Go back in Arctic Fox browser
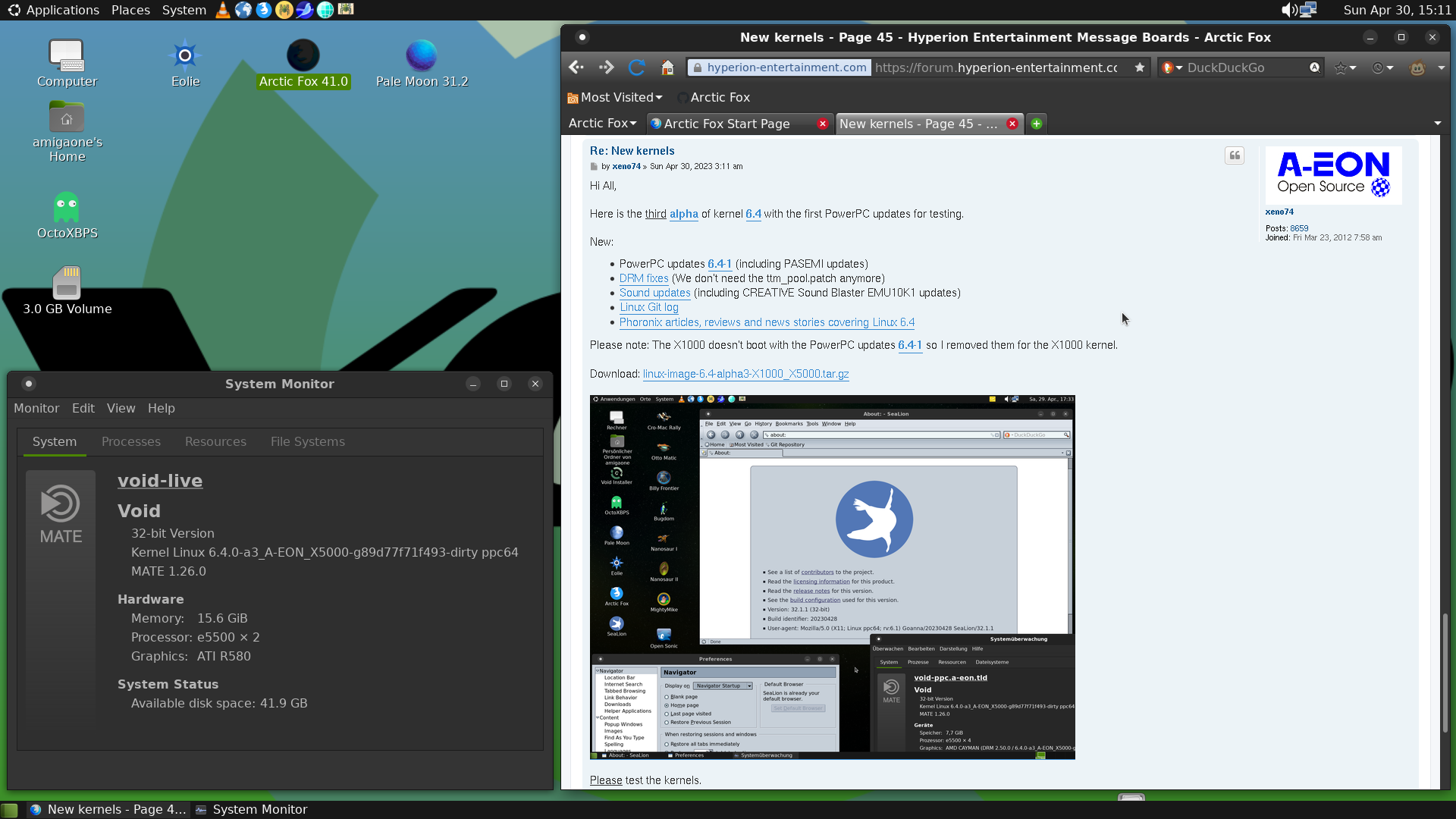 (576, 67)
